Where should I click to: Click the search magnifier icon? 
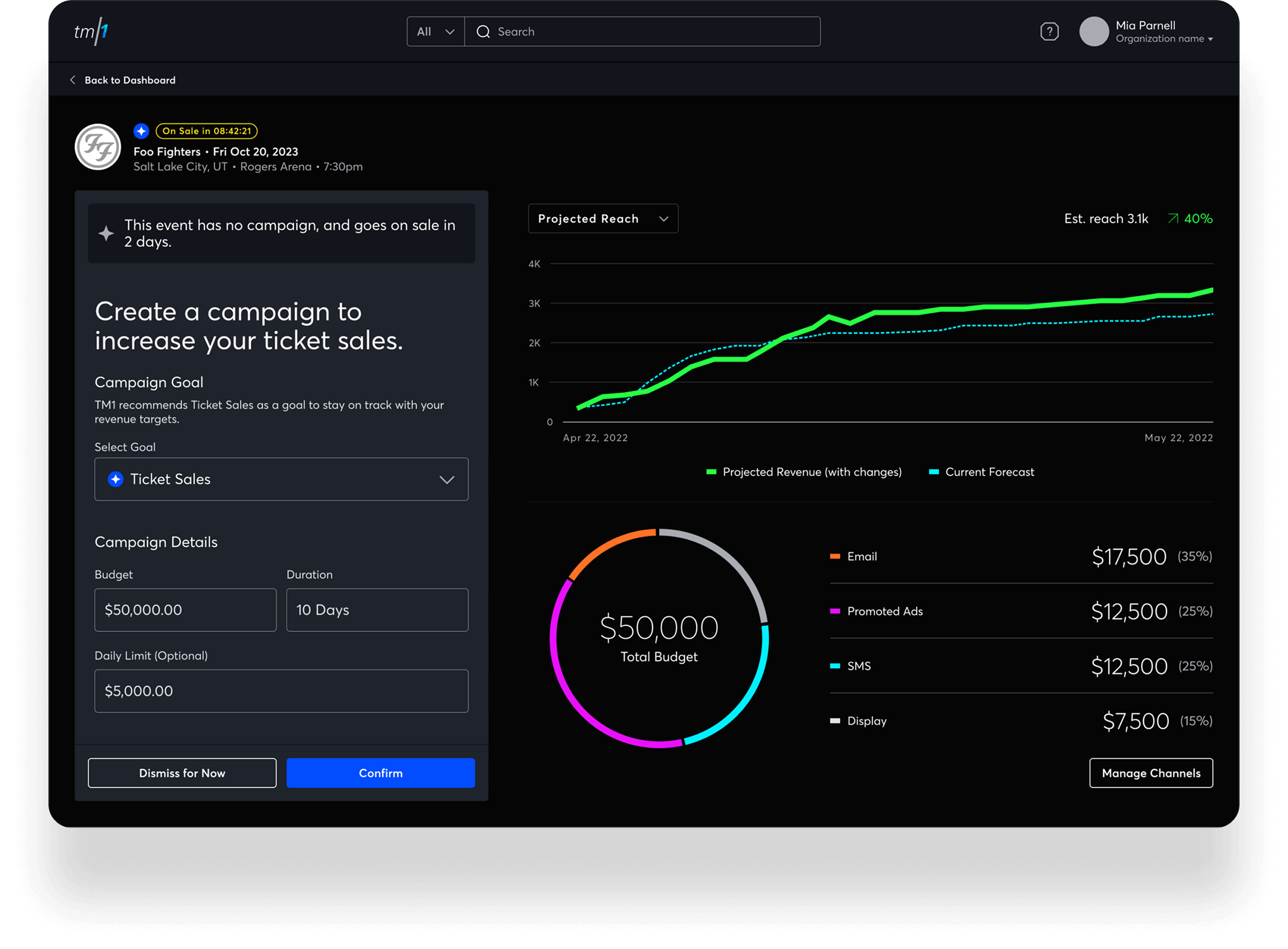click(x=483, y=31)
